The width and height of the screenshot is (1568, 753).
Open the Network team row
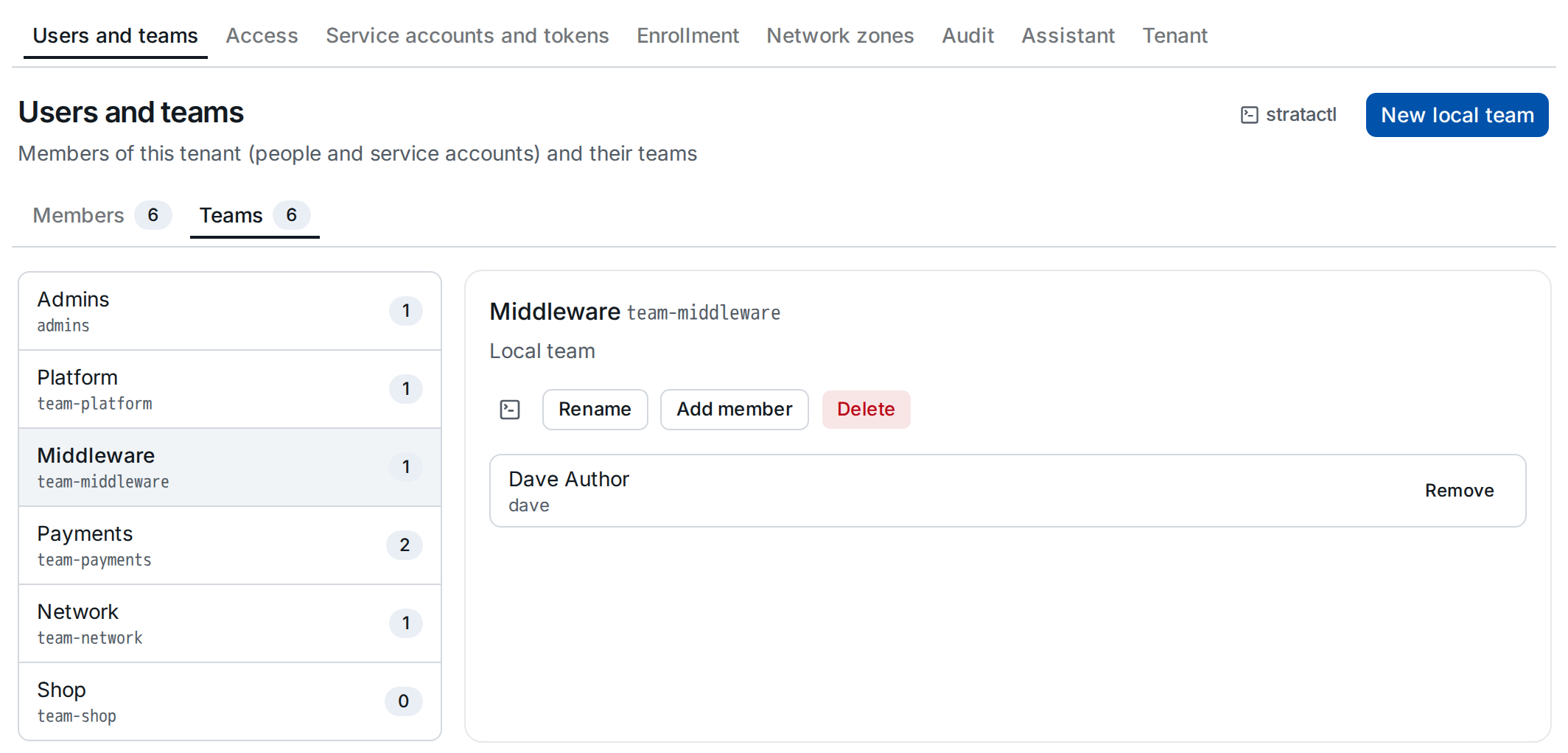[230, 623]
